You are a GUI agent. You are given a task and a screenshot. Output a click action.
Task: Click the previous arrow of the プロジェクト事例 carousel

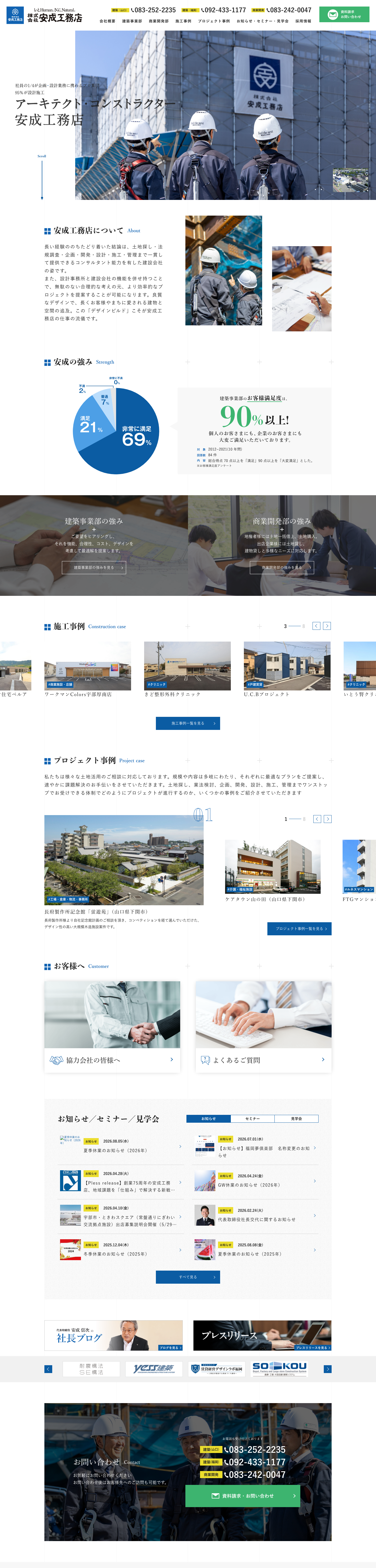317,819
